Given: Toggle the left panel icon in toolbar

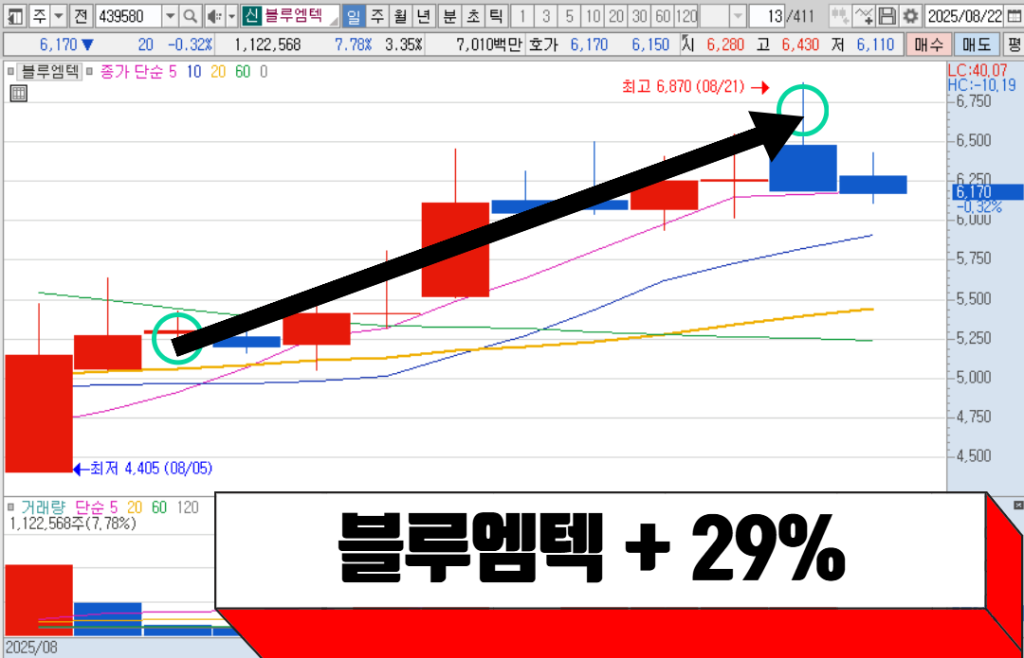Looking at the screenshot, I should [x=16, y=15].
